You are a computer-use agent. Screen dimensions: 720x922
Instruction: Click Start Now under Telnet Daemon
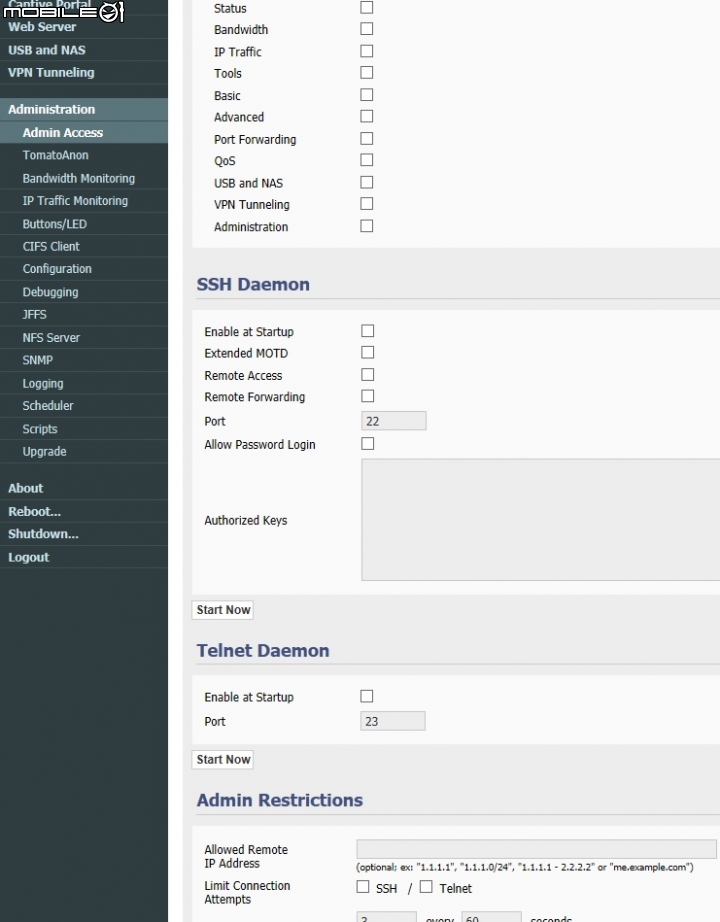(x=223, y=760)
